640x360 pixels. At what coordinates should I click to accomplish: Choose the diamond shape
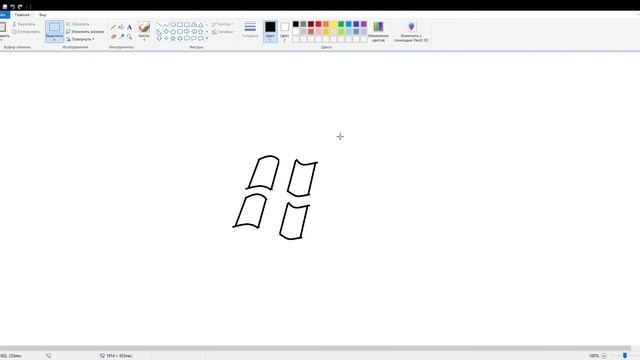coord(166,31)
